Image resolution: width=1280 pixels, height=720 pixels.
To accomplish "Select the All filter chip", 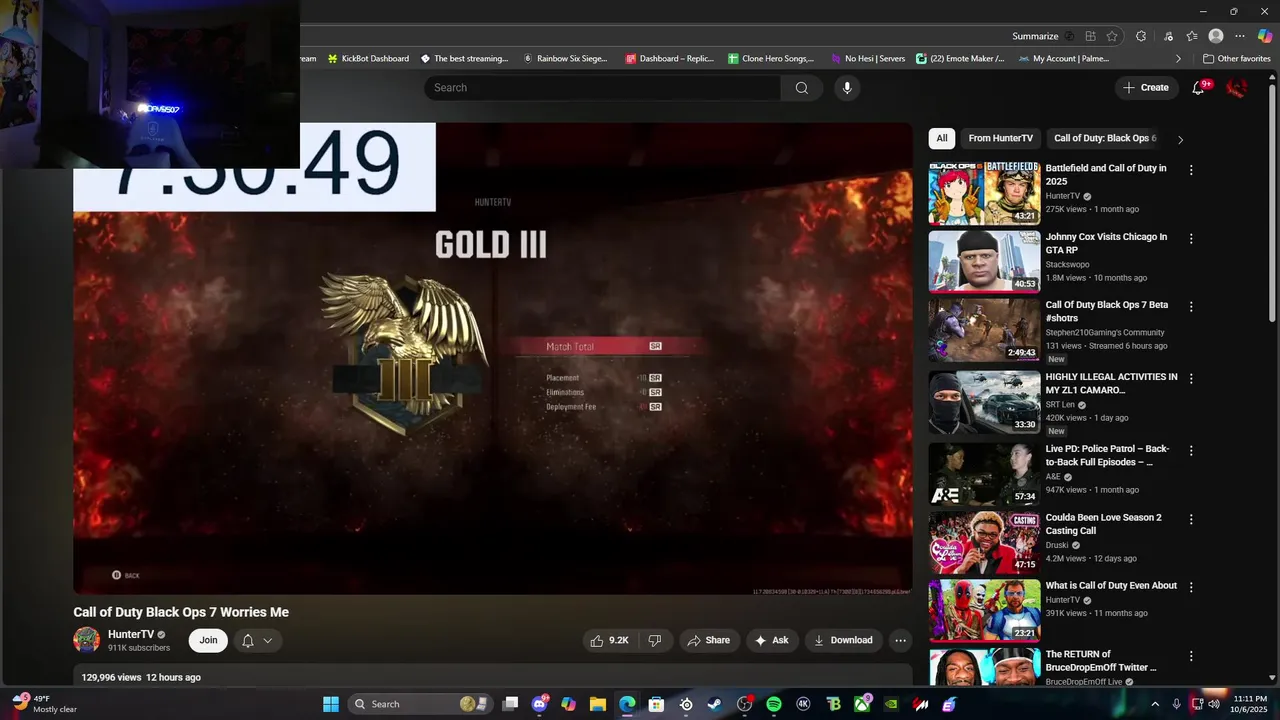I will (x=942, y=139).
